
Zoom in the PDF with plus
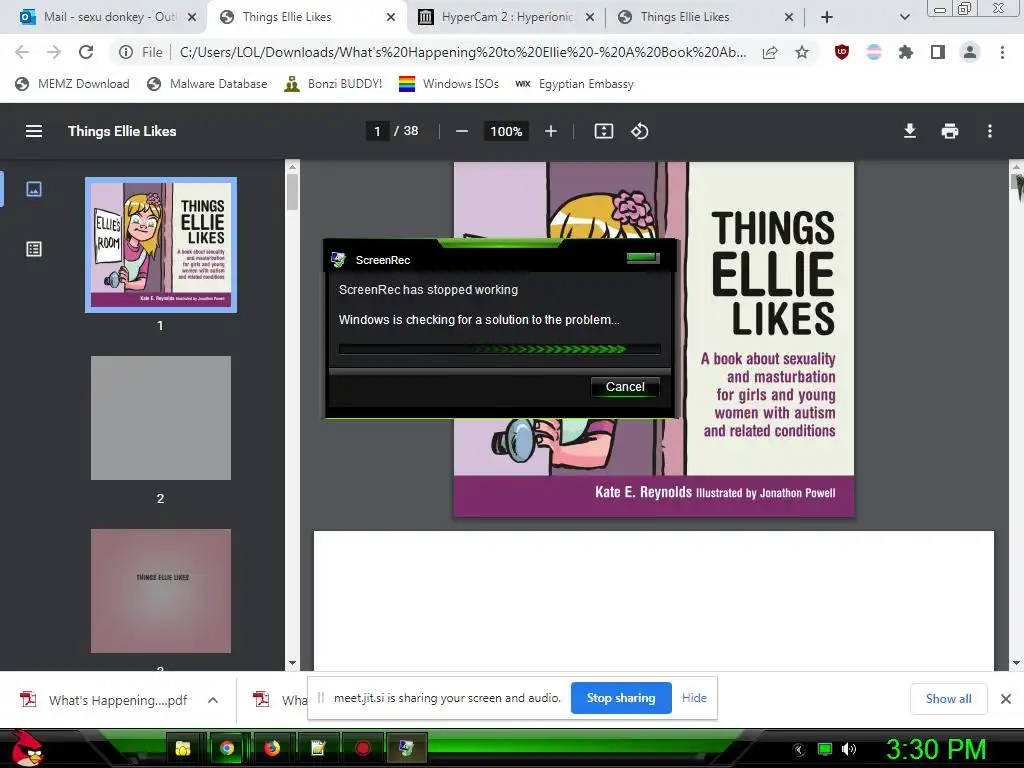551,131
